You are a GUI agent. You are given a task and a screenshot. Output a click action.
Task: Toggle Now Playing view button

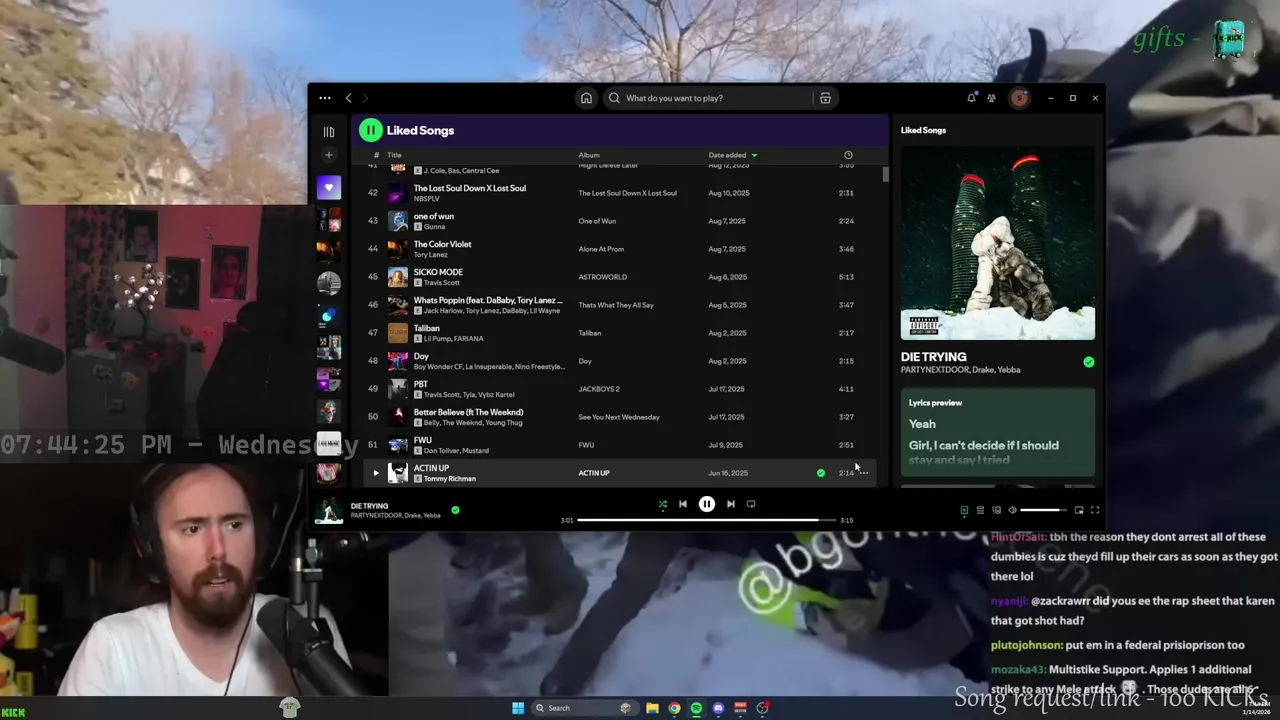pos(964,510)
